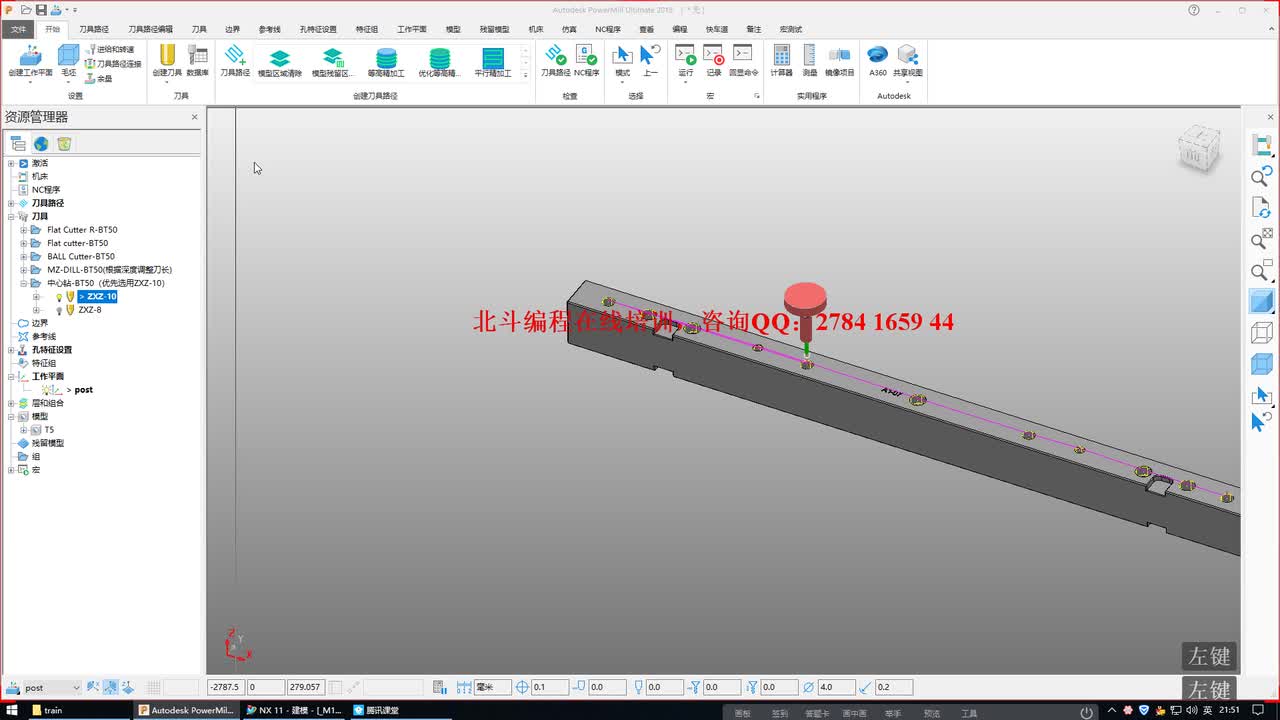
Task: Open the 测量 measure tool
Action: point(809,60)
